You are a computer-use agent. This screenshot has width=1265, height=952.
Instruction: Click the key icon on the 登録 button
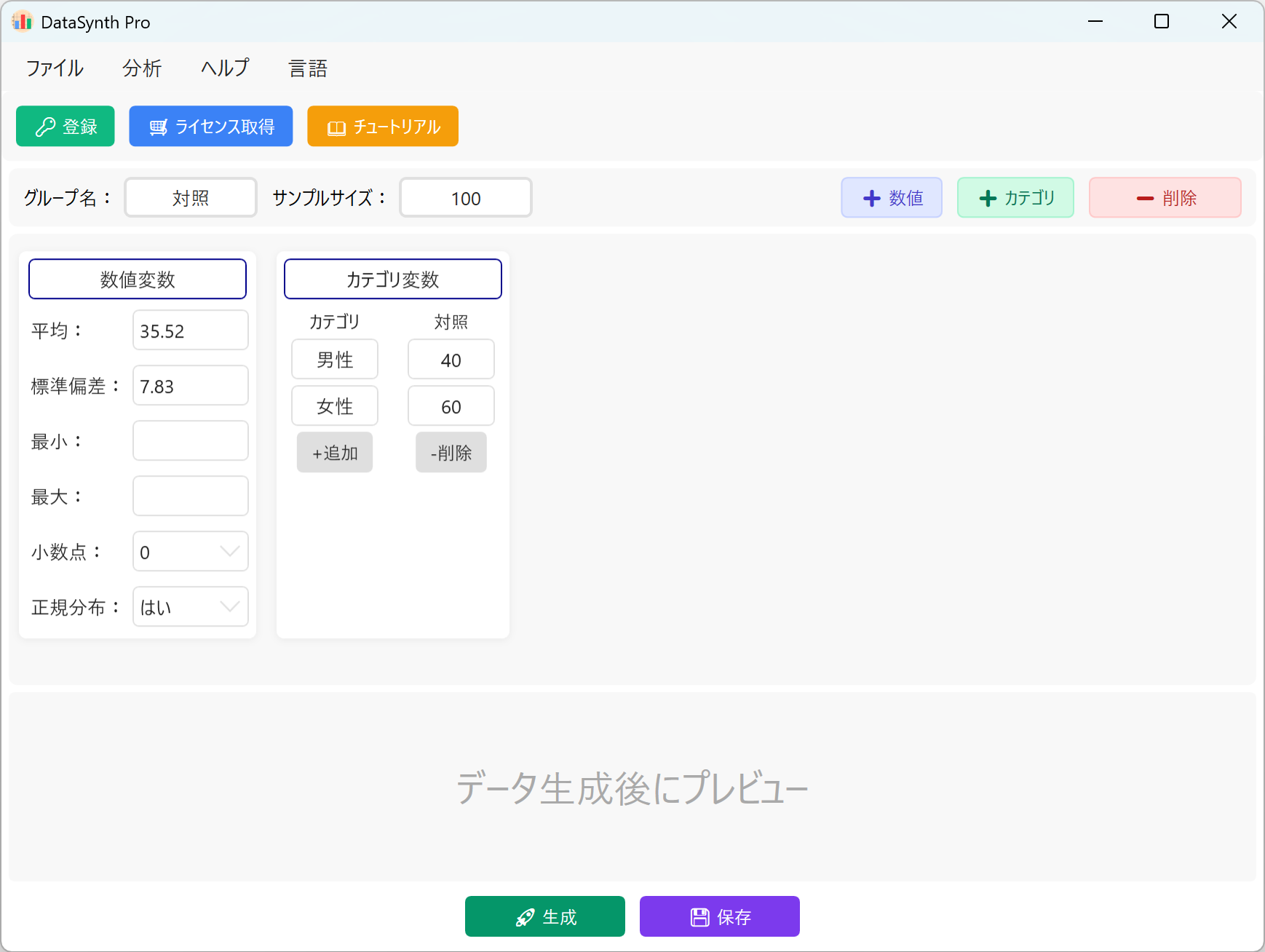(45, 127)
